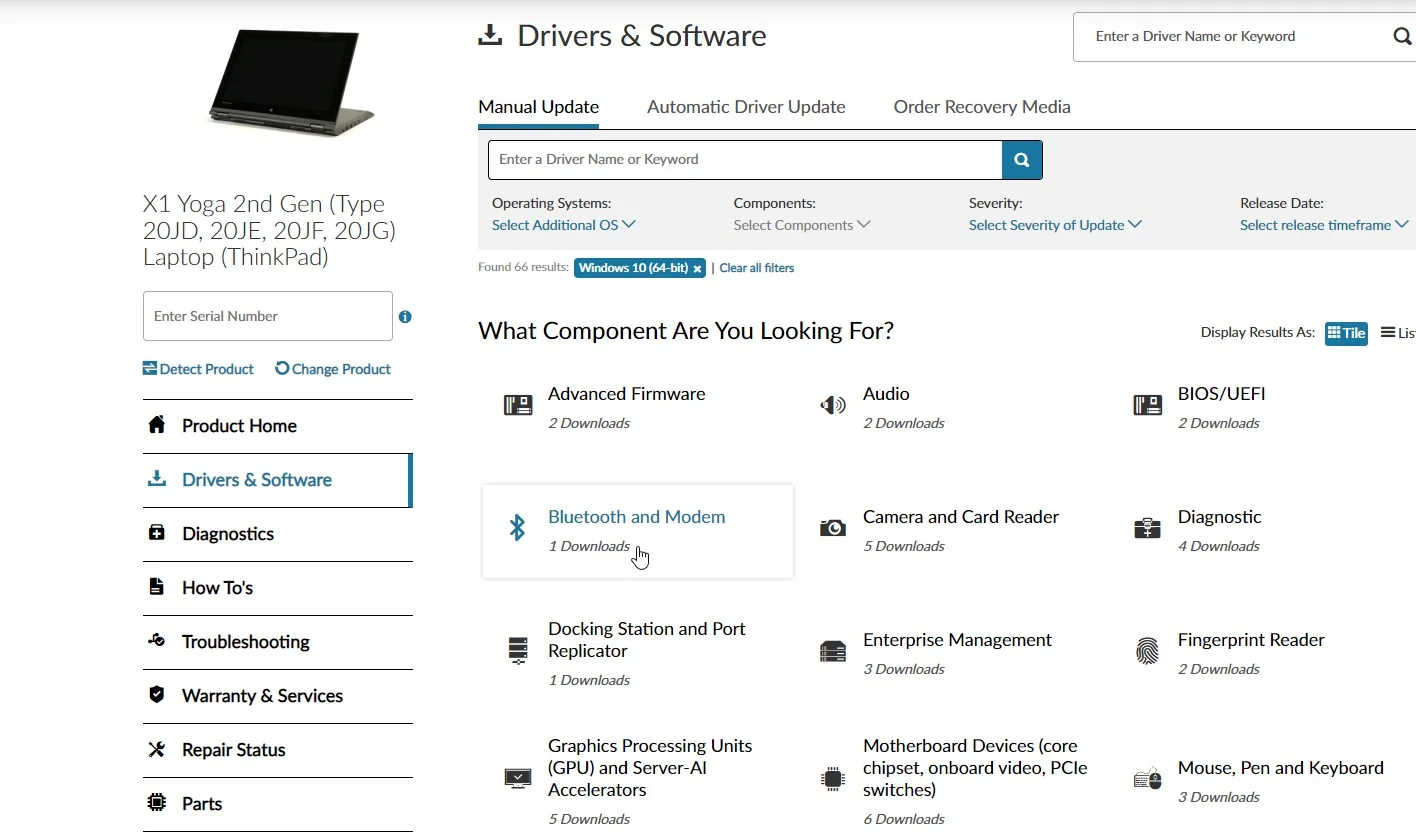
Task: Open the Order Recovery Media tab
Action: 982,107
